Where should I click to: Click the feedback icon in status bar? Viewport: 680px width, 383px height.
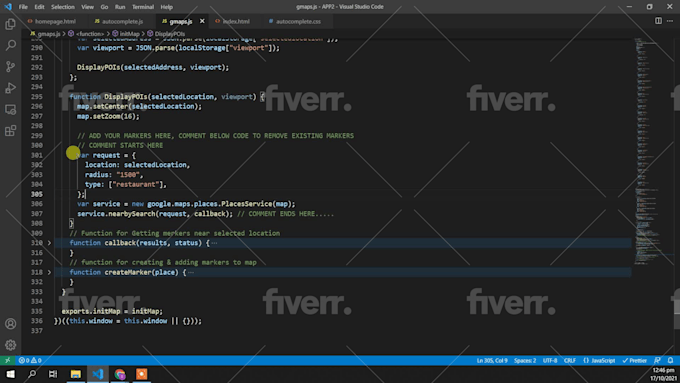coord(657,360)
